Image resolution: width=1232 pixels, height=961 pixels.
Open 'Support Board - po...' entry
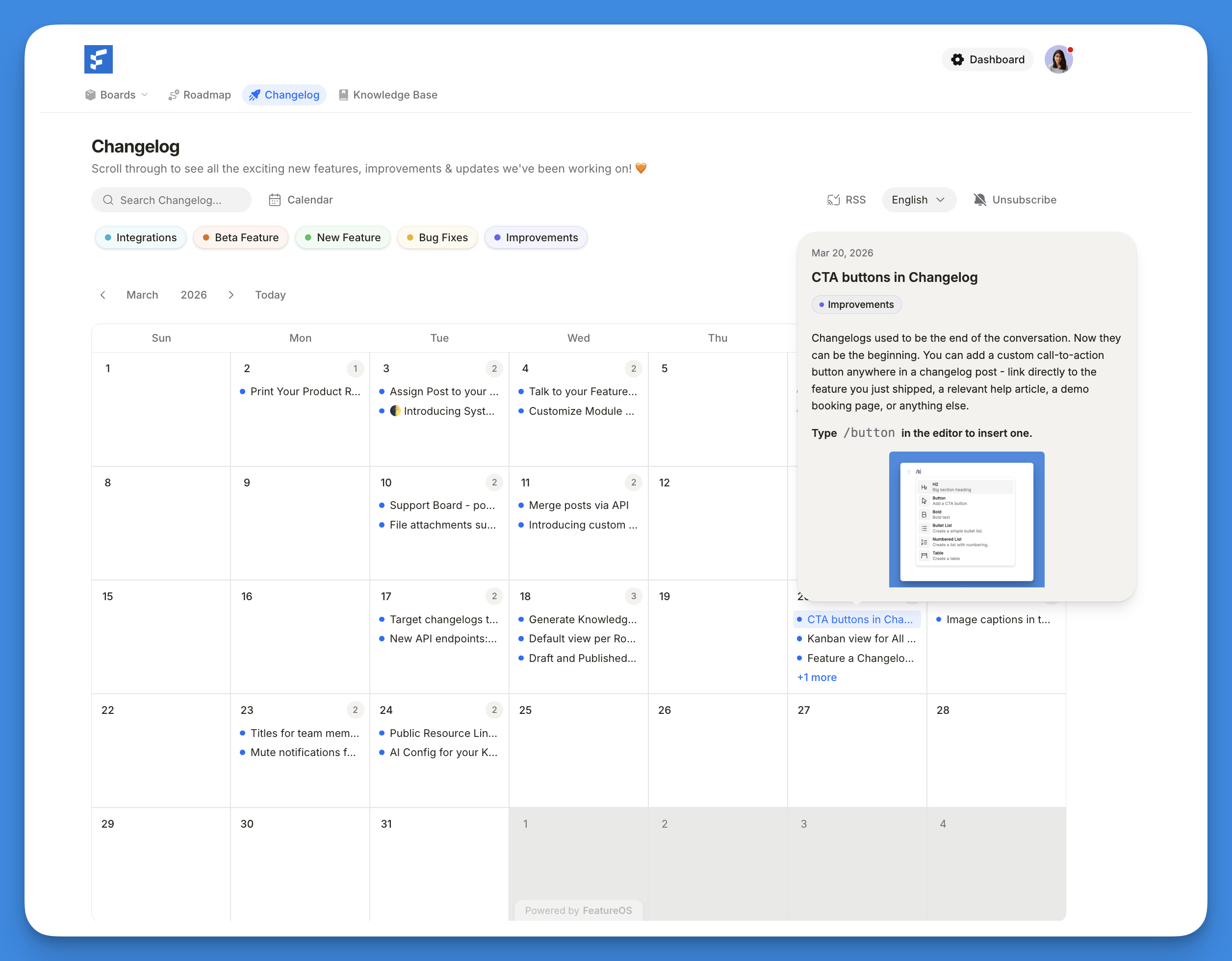pyautogui.click(x=439, y=506)
